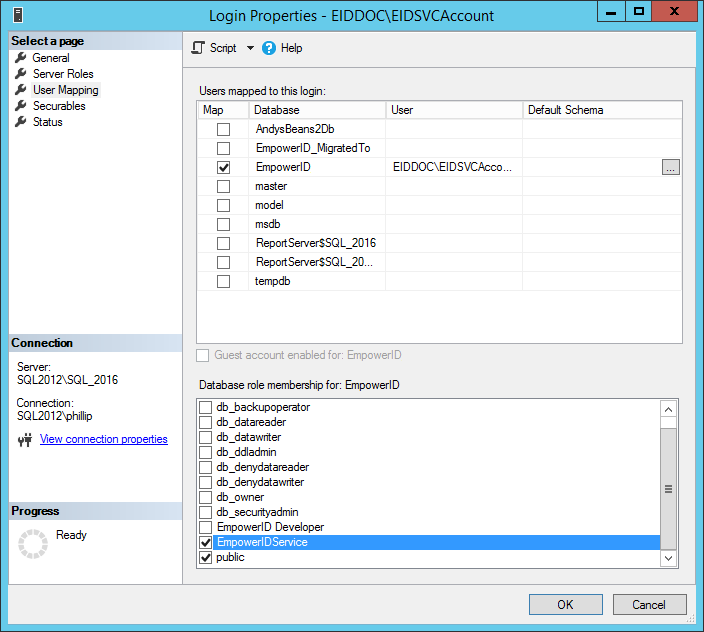Uncheck the EmpowerIDService role checkbox
Image resolution: width=704 pixels, height=632 pixels.
[x=205, y=542]
